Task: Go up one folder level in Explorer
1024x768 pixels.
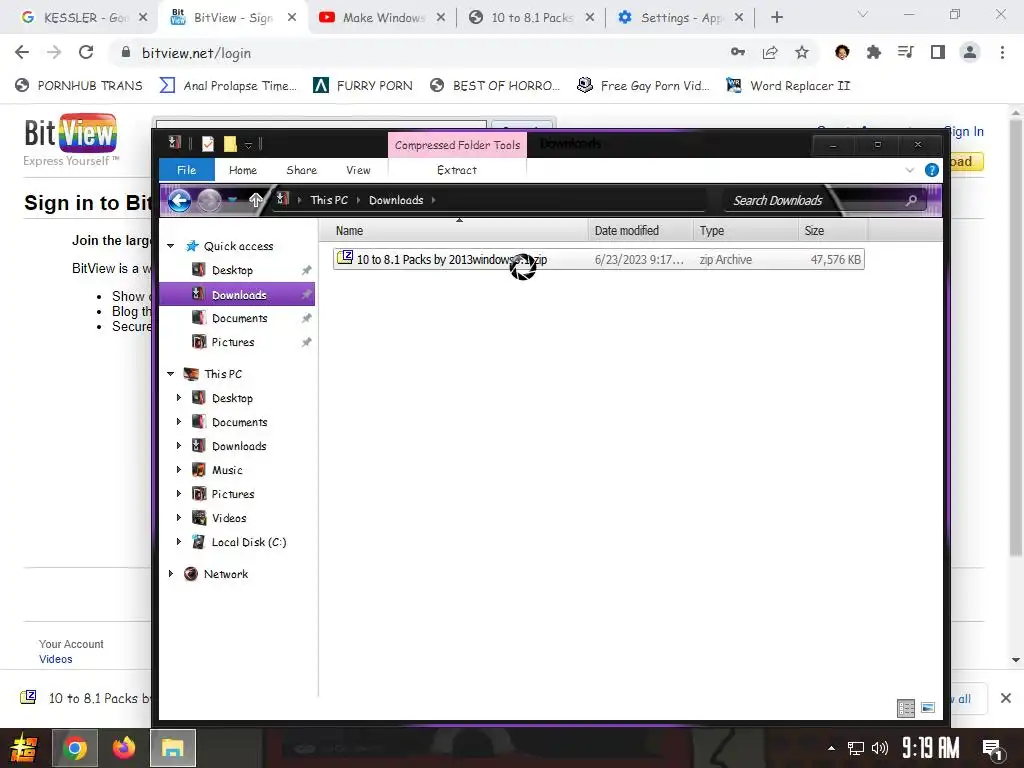Action: (256, 200)
